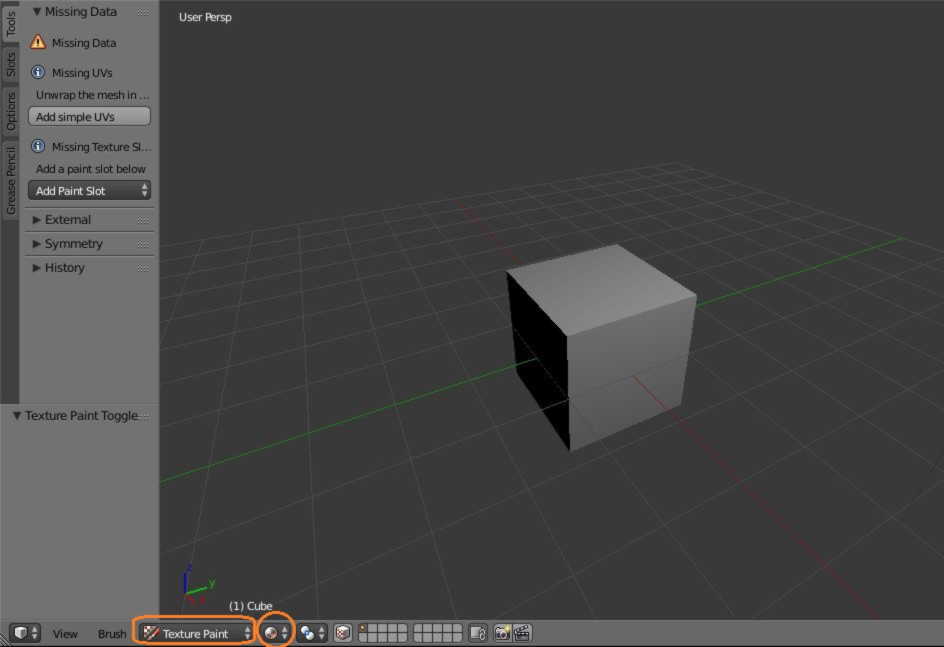Open the viewport shading sphere selector

point(276,633)
